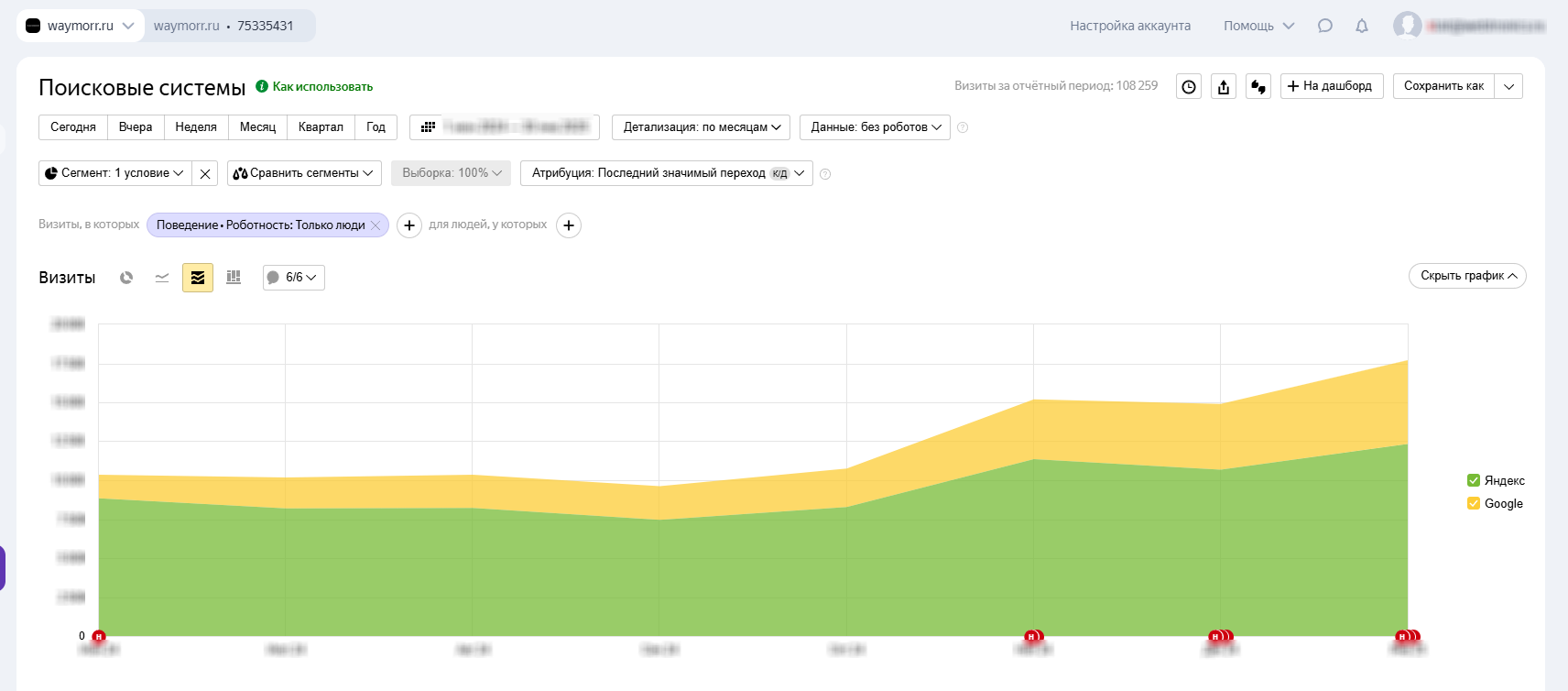Click the red annotation marker at zero
Viewport: 1568px width, 691px height.
99,636
